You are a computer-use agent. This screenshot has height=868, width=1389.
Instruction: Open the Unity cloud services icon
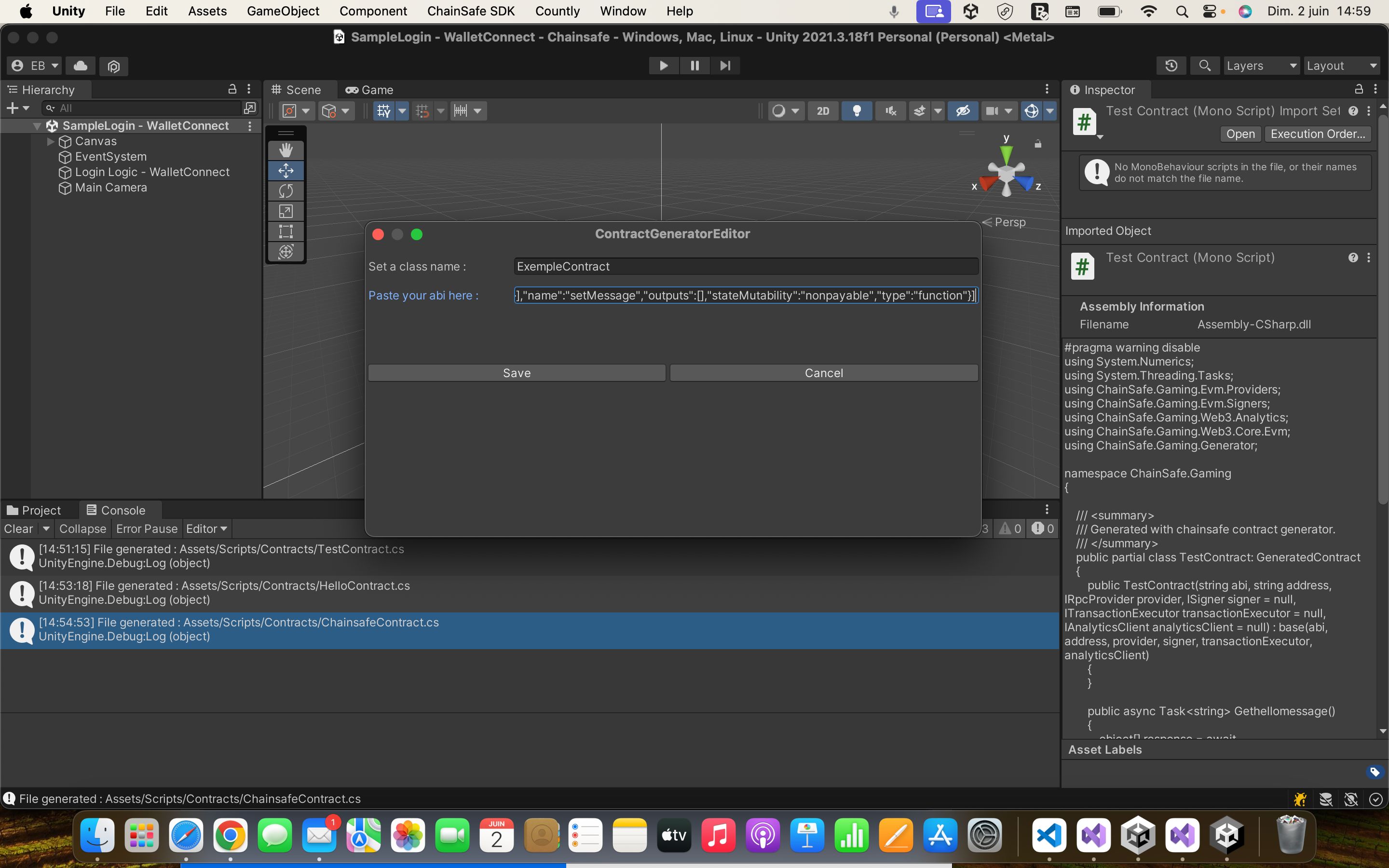coord(81,66)
